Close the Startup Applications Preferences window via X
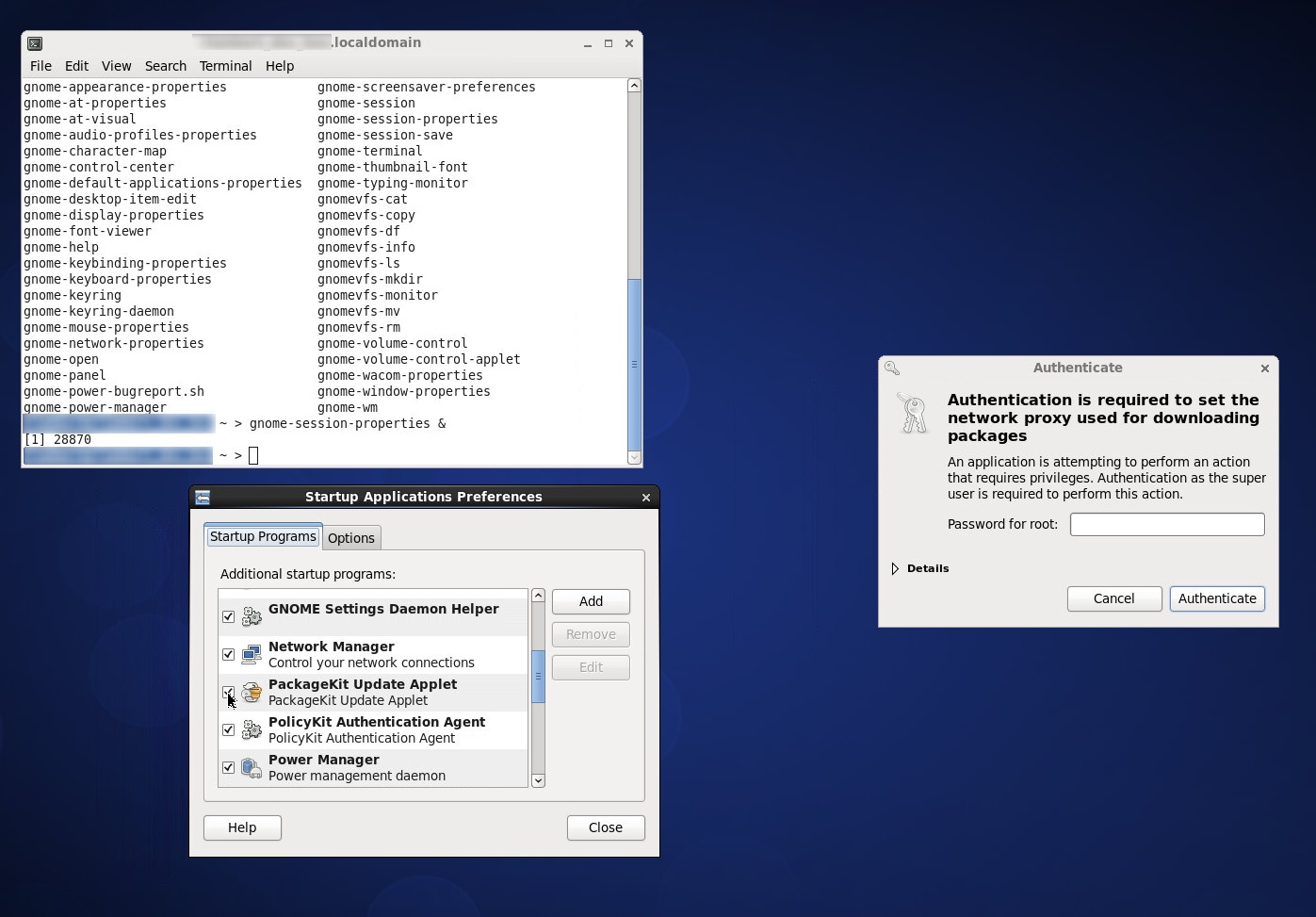 coord(646,498)
